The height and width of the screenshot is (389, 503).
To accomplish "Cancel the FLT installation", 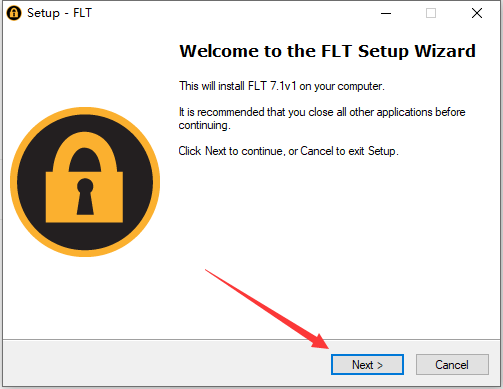I will 452,365.
